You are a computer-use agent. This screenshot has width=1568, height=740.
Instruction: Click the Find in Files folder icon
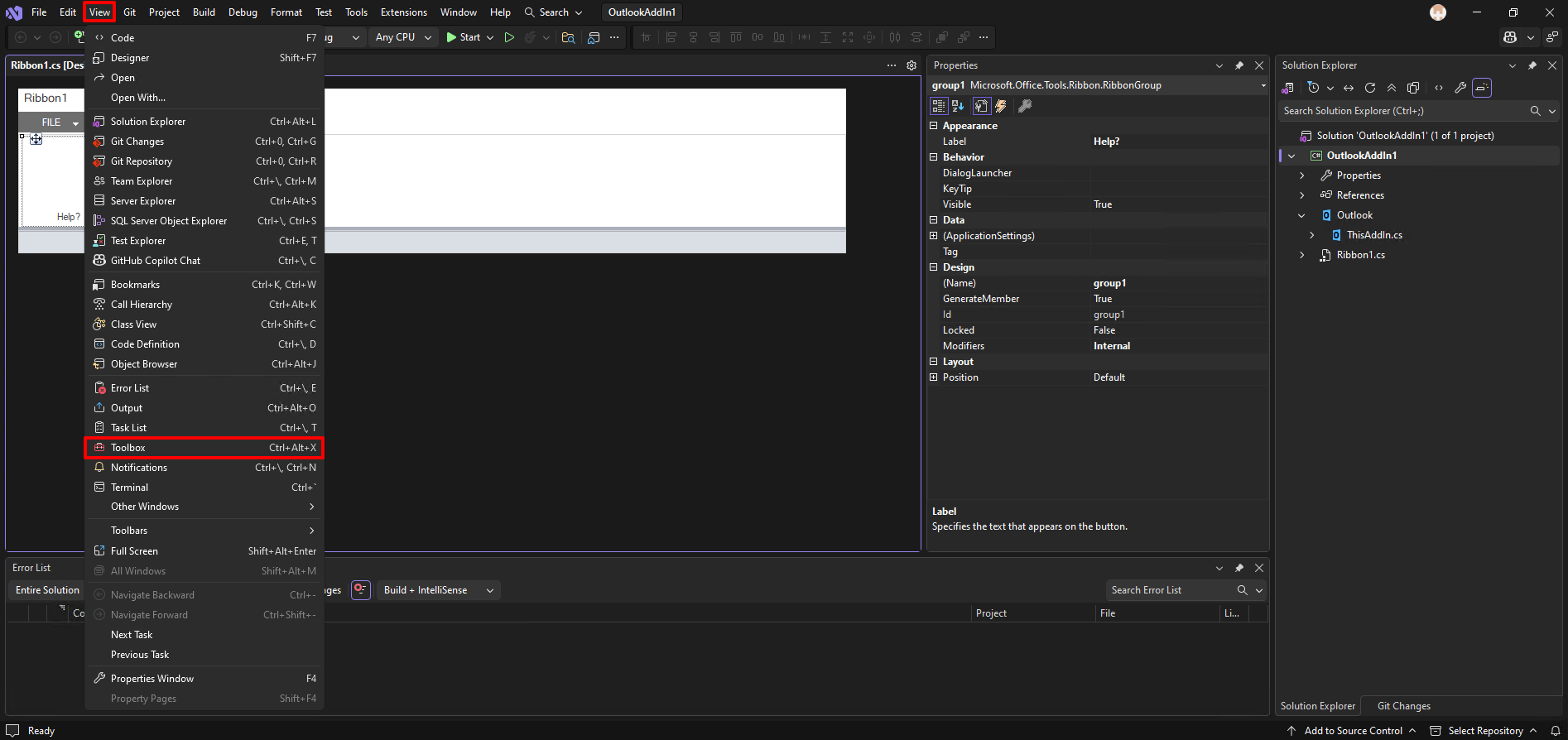coord(568,37)
